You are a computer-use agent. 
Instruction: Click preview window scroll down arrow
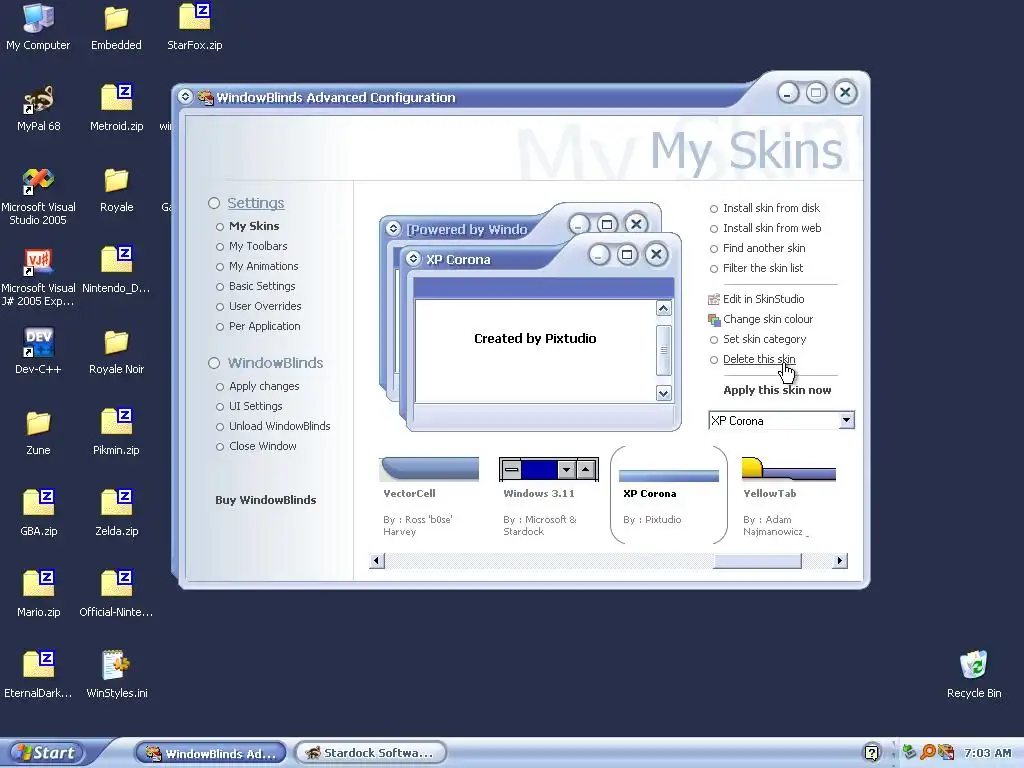pos(664,393)
